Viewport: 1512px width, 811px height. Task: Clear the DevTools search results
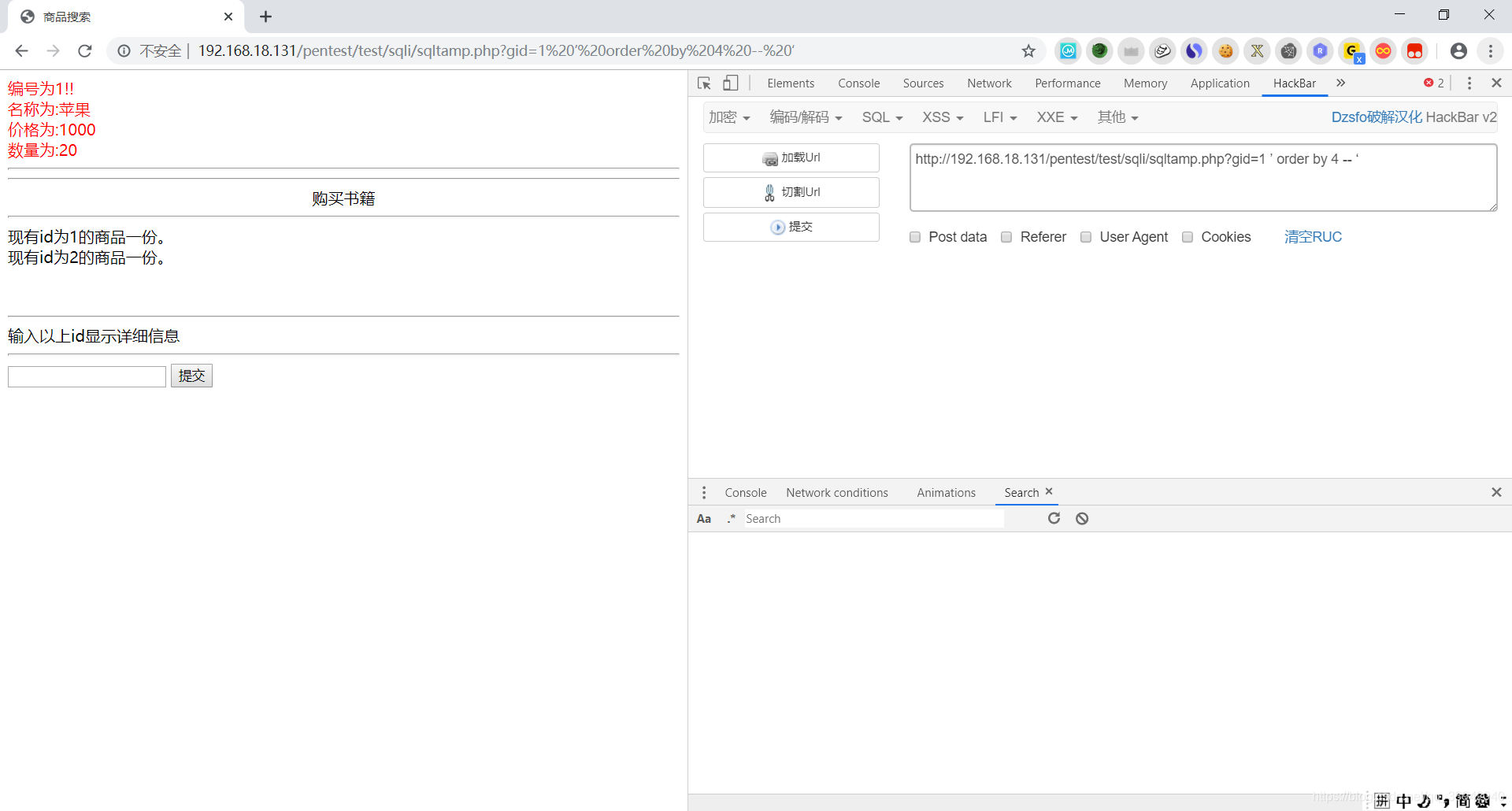1082,518
